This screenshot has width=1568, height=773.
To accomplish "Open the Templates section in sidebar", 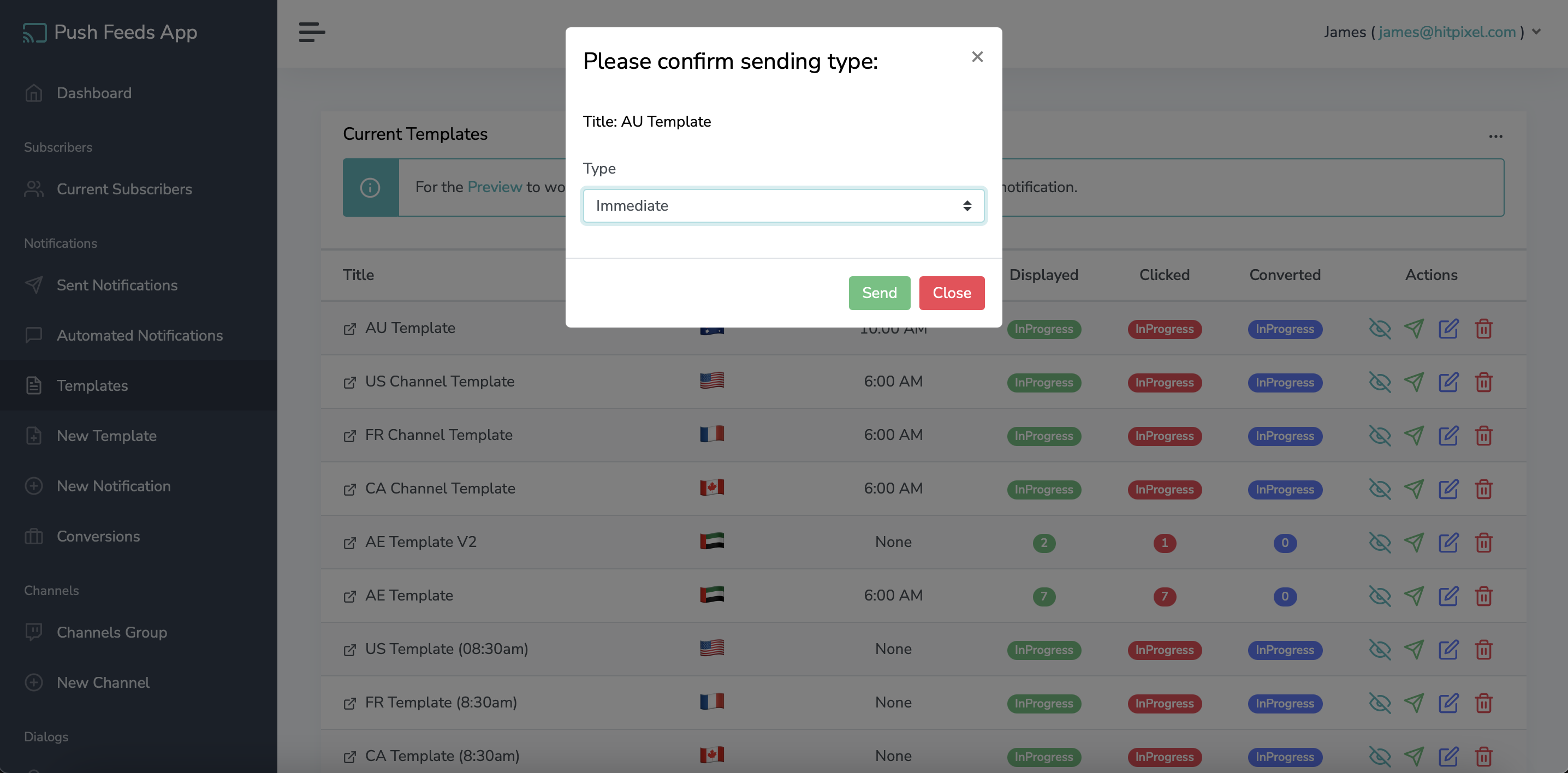I will click(x=92, y=385).
